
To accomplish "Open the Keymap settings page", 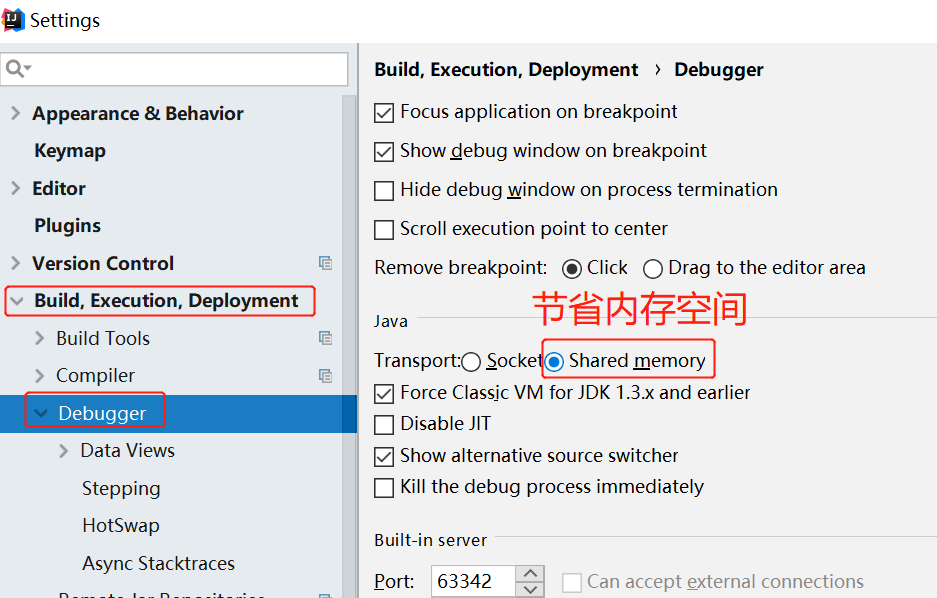I will 70,151.
